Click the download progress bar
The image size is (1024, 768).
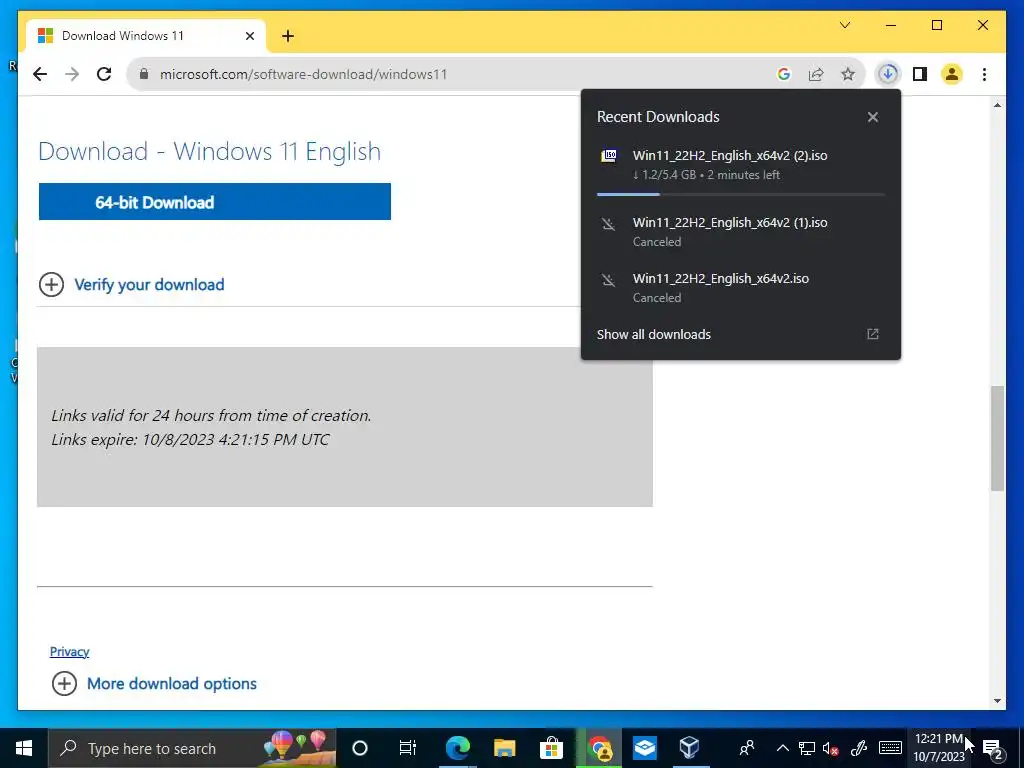tap(741, 195)
